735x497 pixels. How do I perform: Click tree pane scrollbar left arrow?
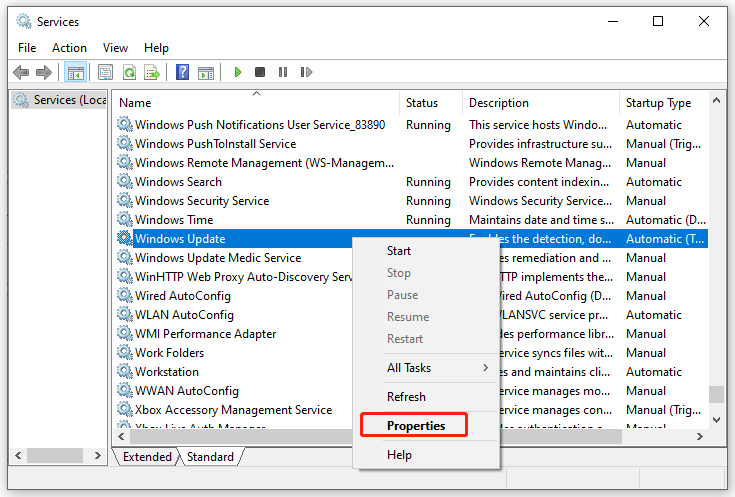pyautogui.click(x=18, y=455)
